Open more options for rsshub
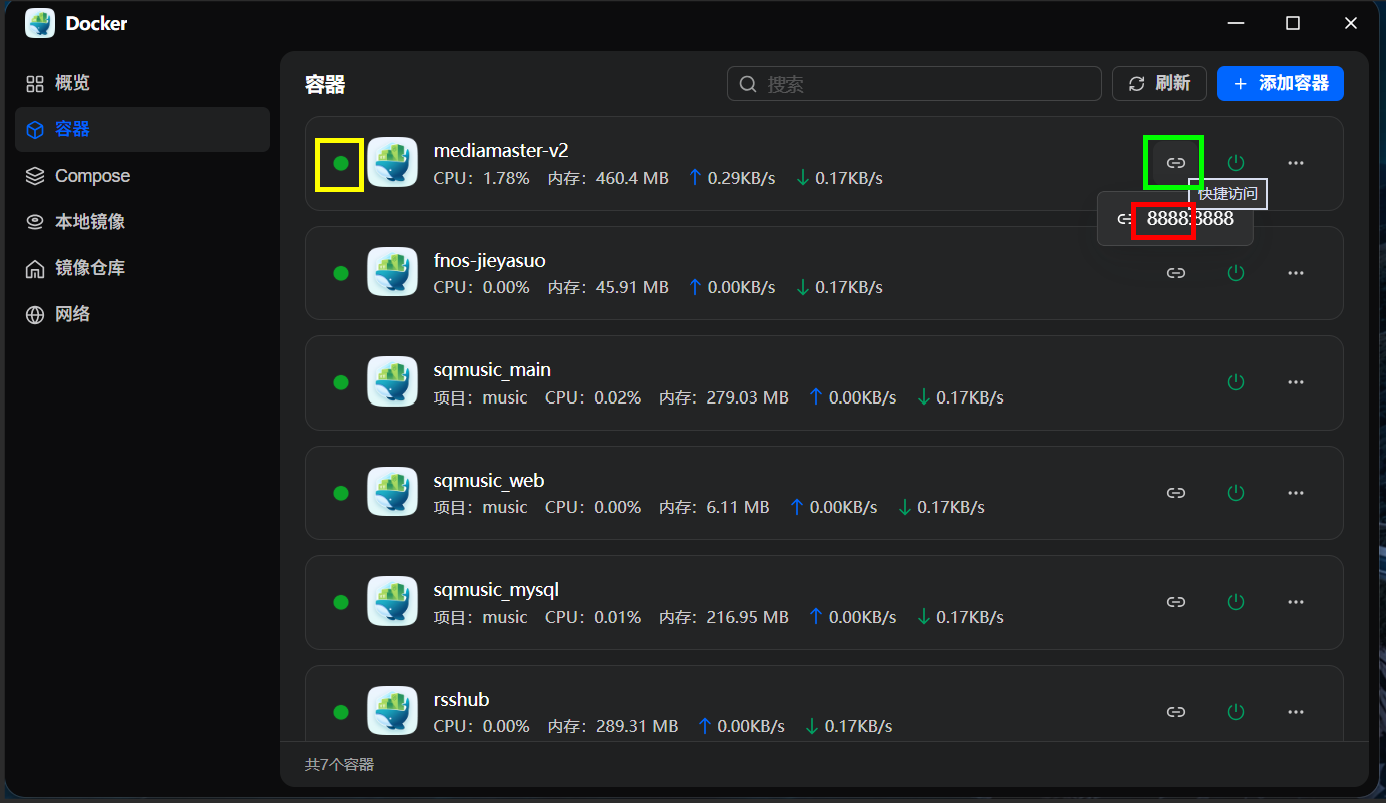Image resolution: width=1386 pixels, height=803 pixels. pos(1296,712)
